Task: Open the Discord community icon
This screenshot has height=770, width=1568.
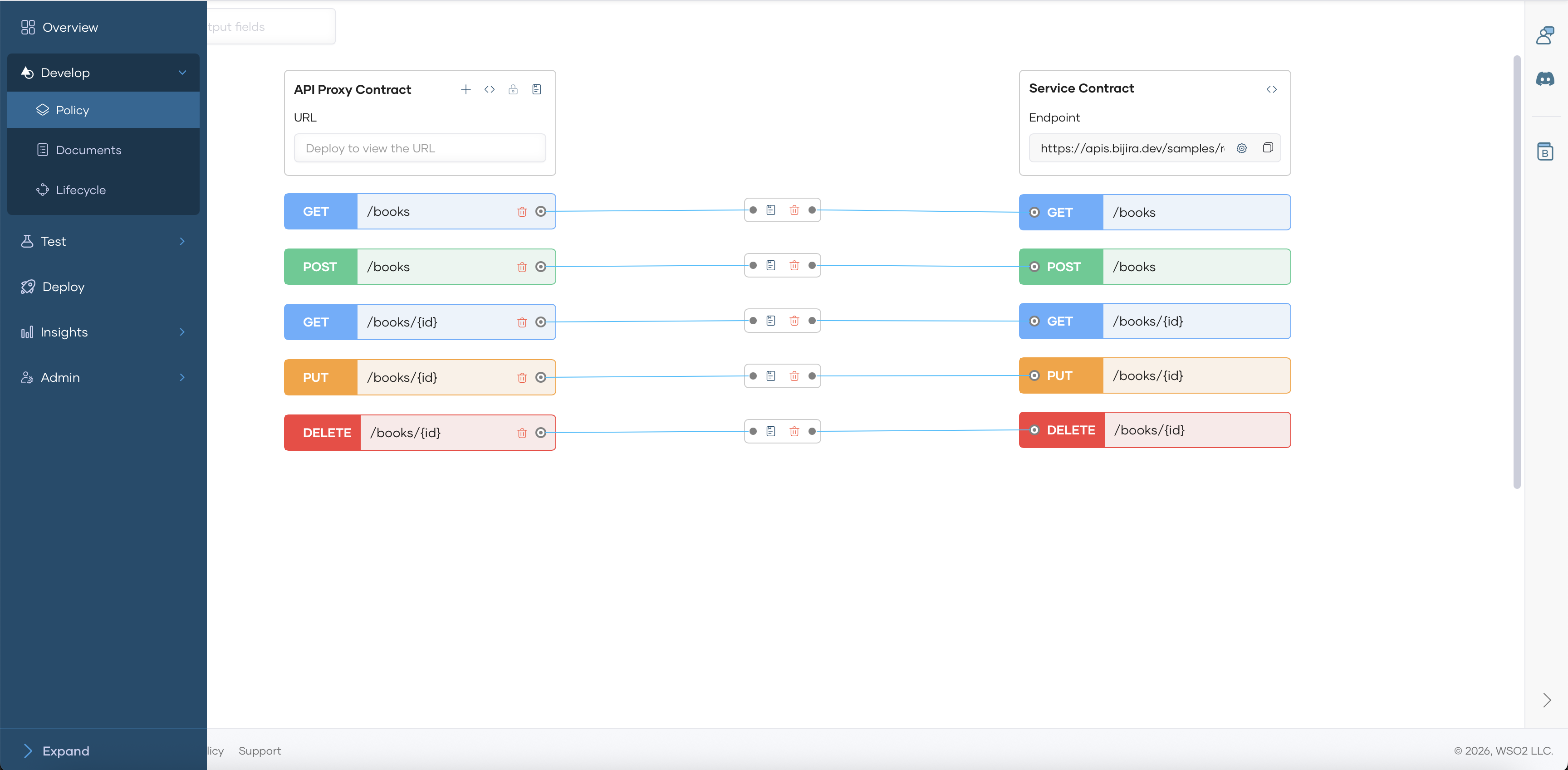Action: (1545, 79)
